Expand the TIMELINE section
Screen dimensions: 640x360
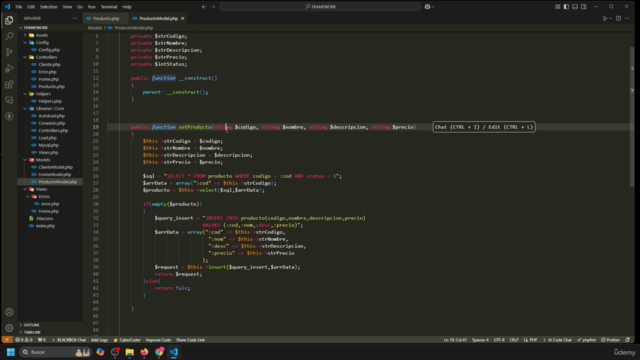point(32,332)
